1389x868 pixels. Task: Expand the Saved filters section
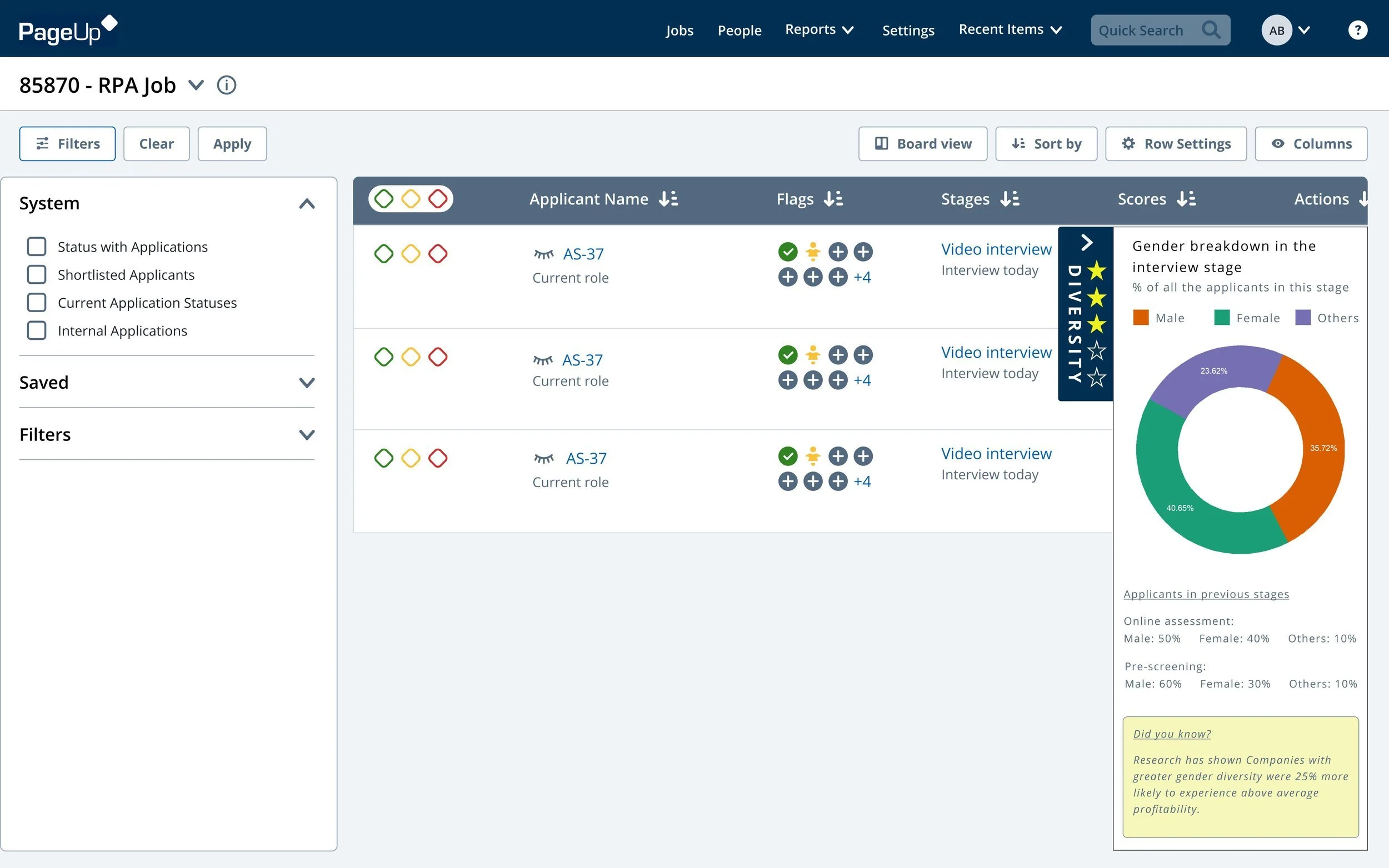(x=307, y=383)
